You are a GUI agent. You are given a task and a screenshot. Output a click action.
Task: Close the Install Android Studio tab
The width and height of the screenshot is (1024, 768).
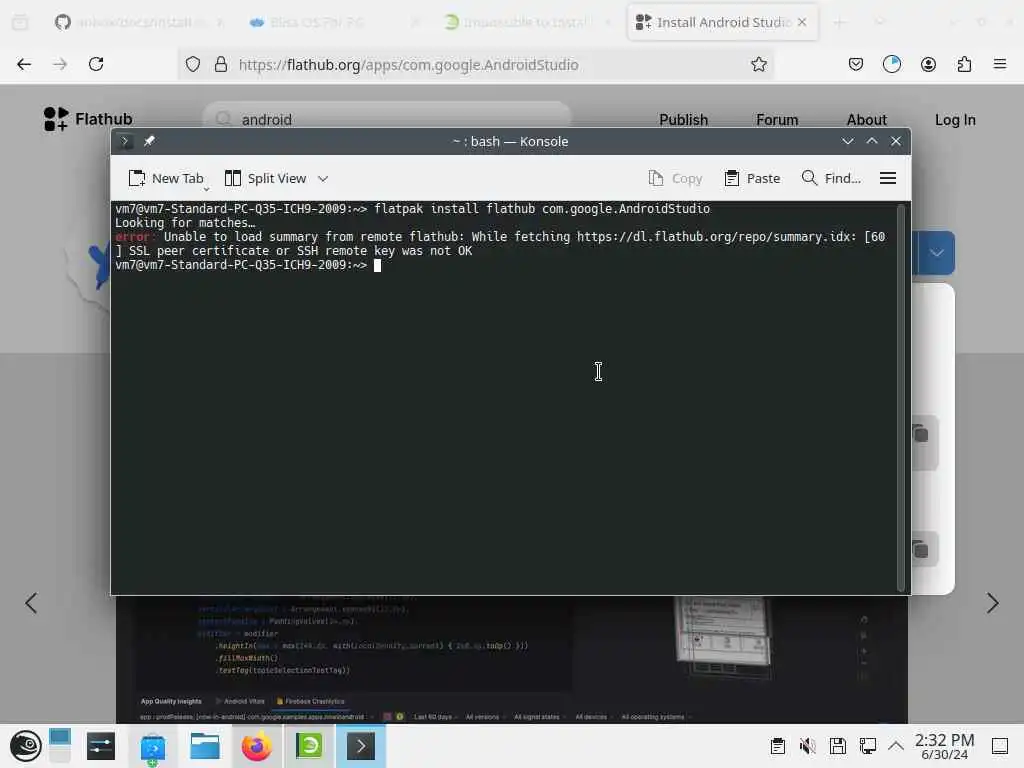click(x=802, y=22)
